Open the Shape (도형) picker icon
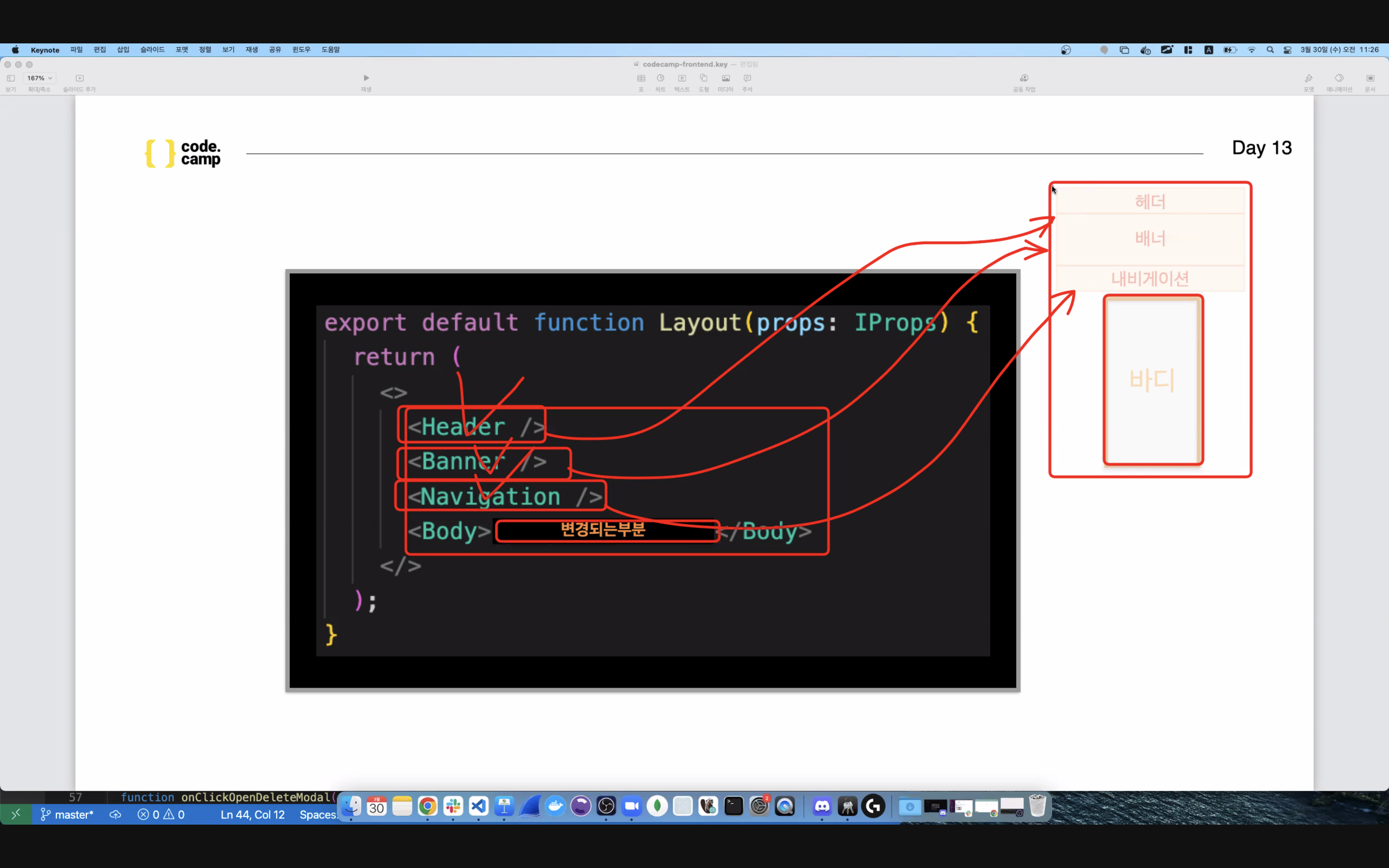 (x=704, y=79)
